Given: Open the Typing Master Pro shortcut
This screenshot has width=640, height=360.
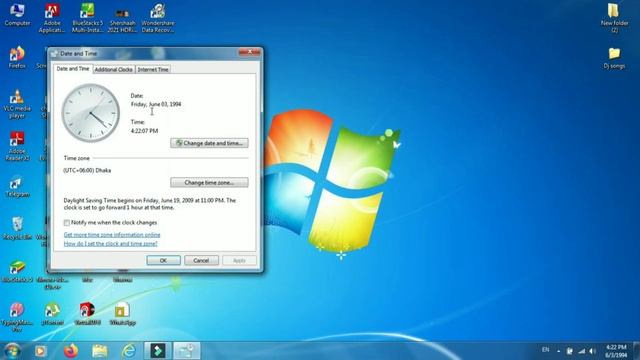Looking at the screenshot, I should [17, 317].
